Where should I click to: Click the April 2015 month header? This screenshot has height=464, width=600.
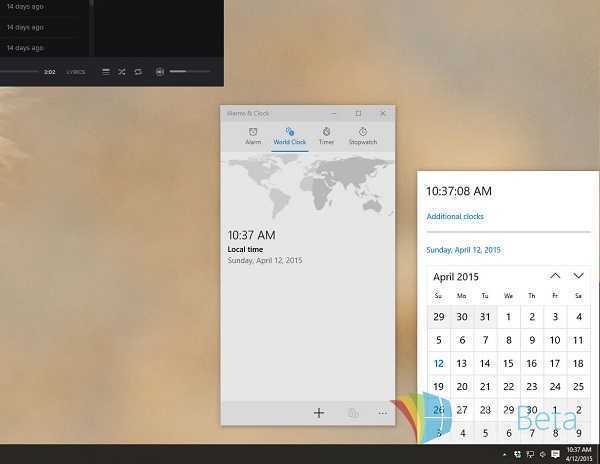click(x=456, y=277)
